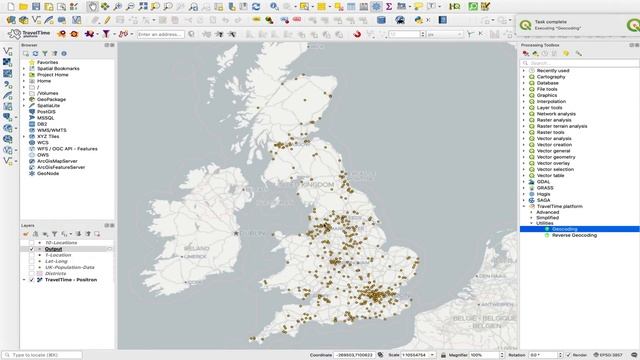Select Geocoding algorithm in Processing Toolbox

(x=564, y=229)
